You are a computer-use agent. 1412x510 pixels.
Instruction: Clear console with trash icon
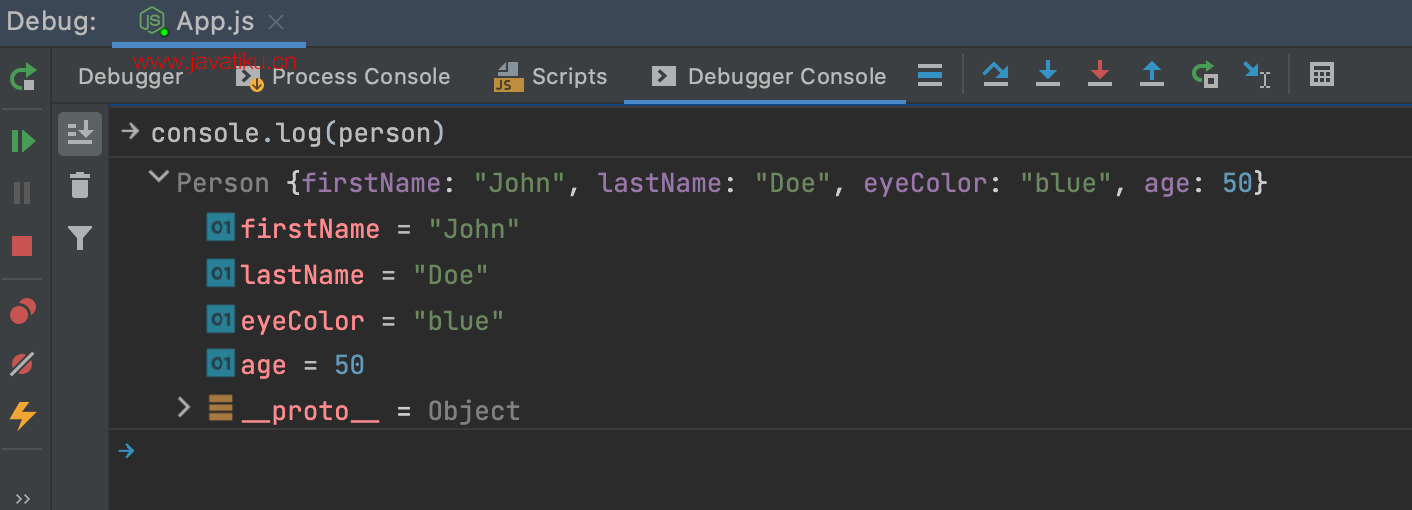80,185
